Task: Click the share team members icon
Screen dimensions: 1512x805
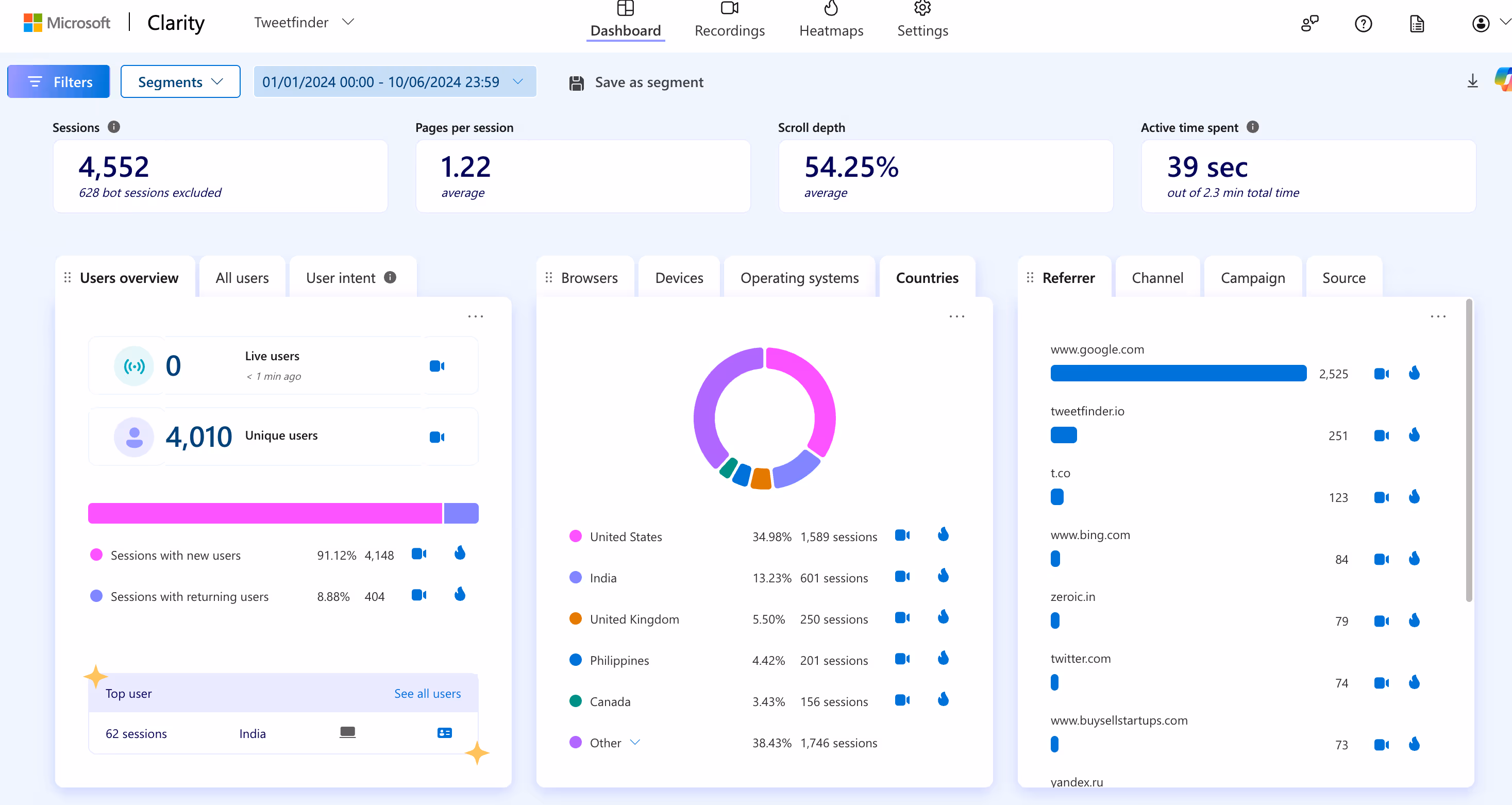Action: (1309, 24)
